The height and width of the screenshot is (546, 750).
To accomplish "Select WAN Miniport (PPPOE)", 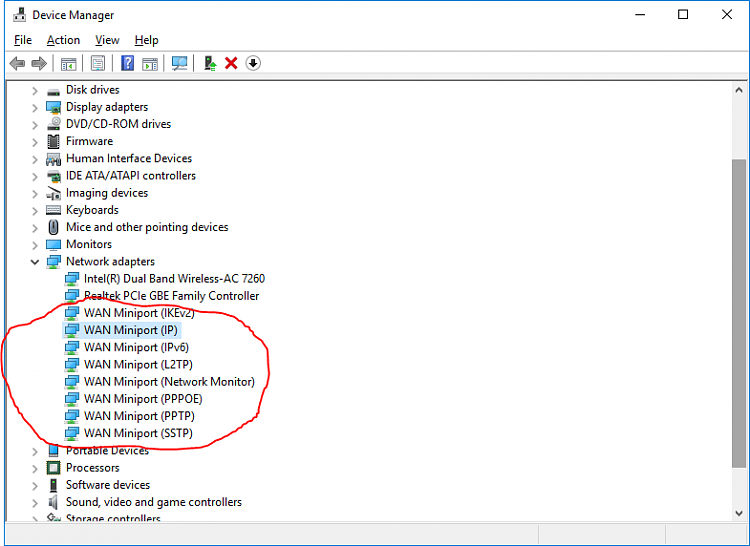I will [x=143, y=399].
